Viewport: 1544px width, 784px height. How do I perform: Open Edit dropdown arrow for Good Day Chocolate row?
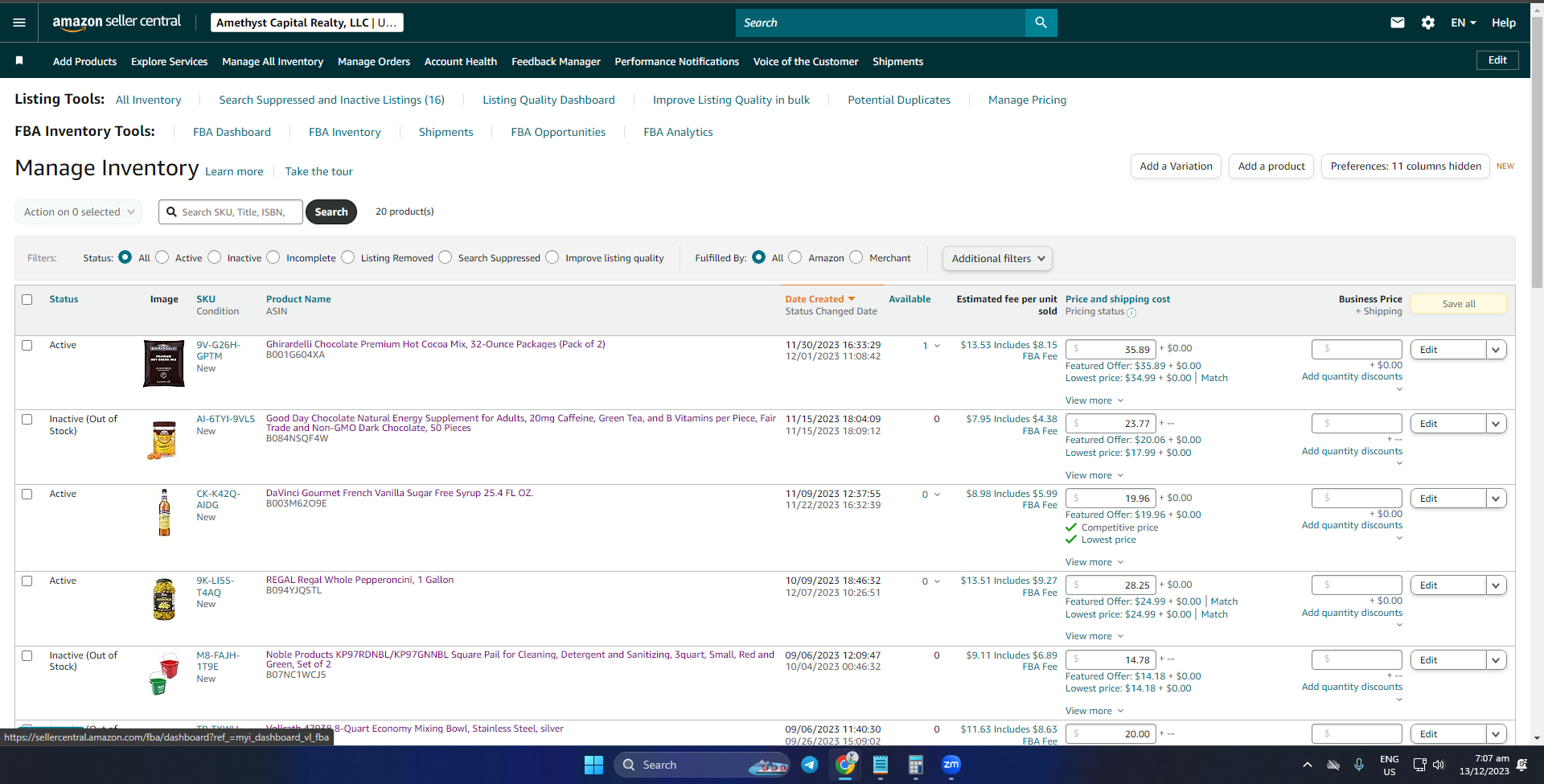pos(1496,424)
